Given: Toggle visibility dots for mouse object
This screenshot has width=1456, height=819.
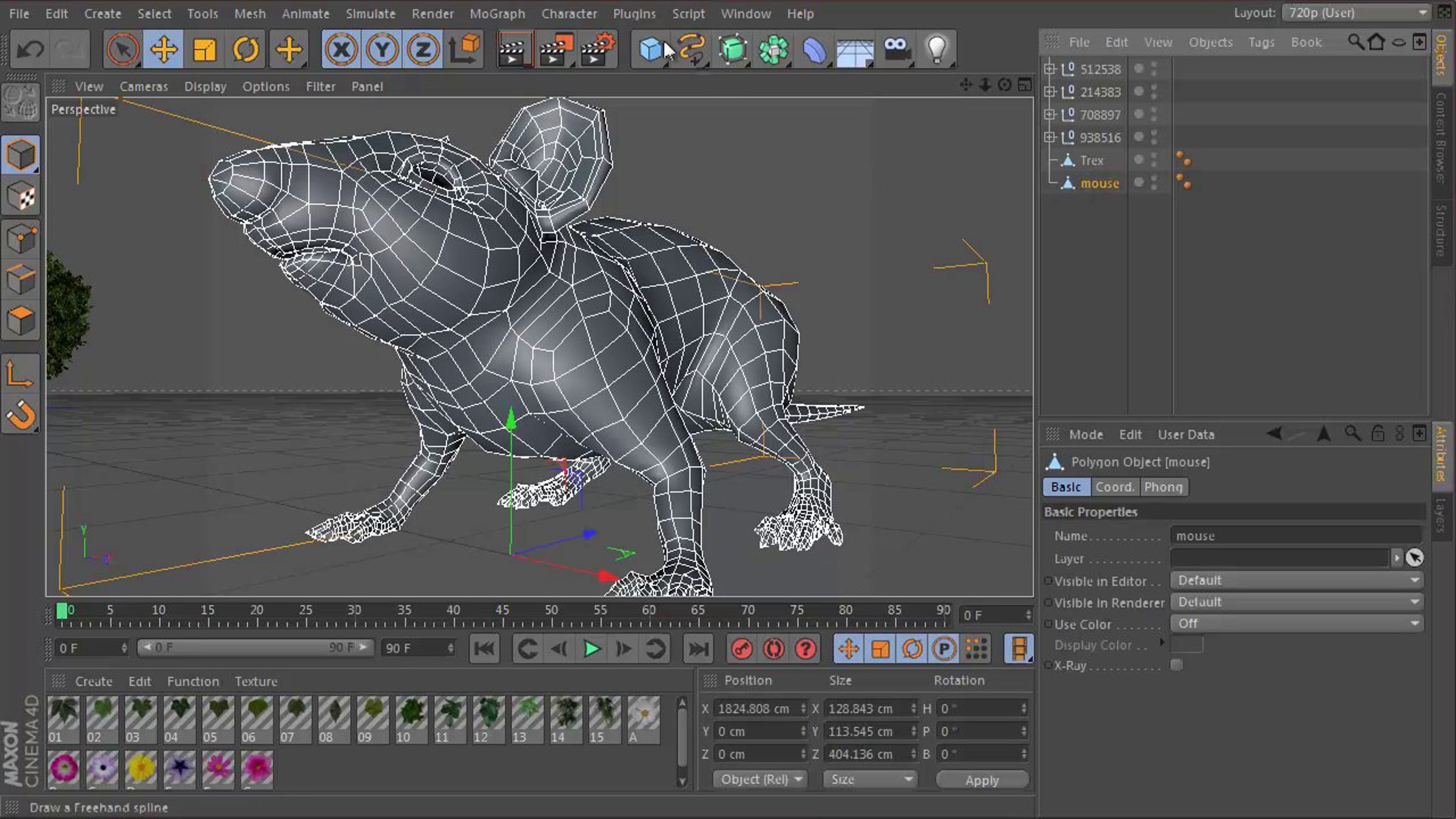Looking at the screenshot, I should click(x=1154, y=183).
